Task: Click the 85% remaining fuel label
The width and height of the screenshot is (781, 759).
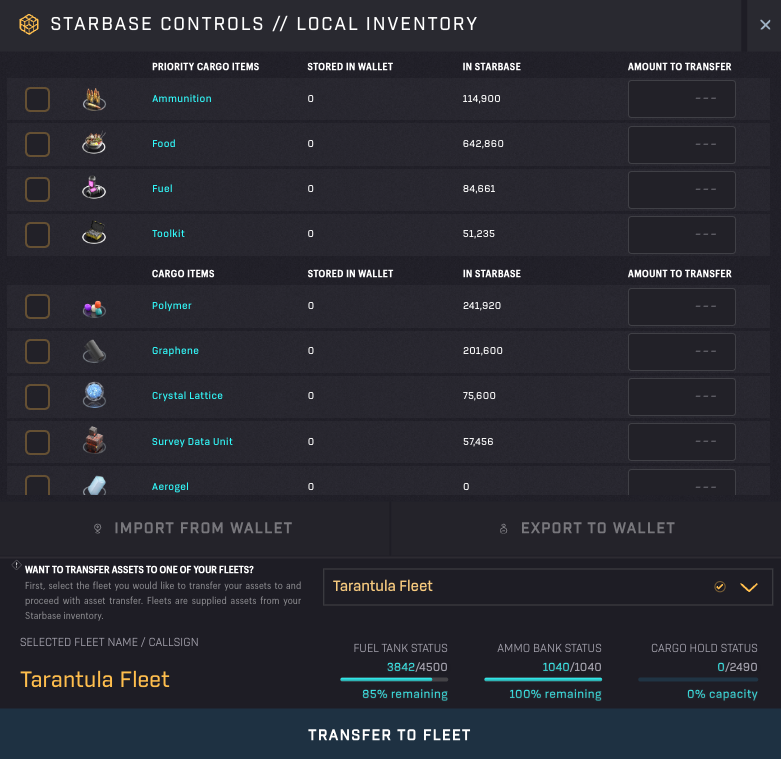Action: [x=405, y=694]
